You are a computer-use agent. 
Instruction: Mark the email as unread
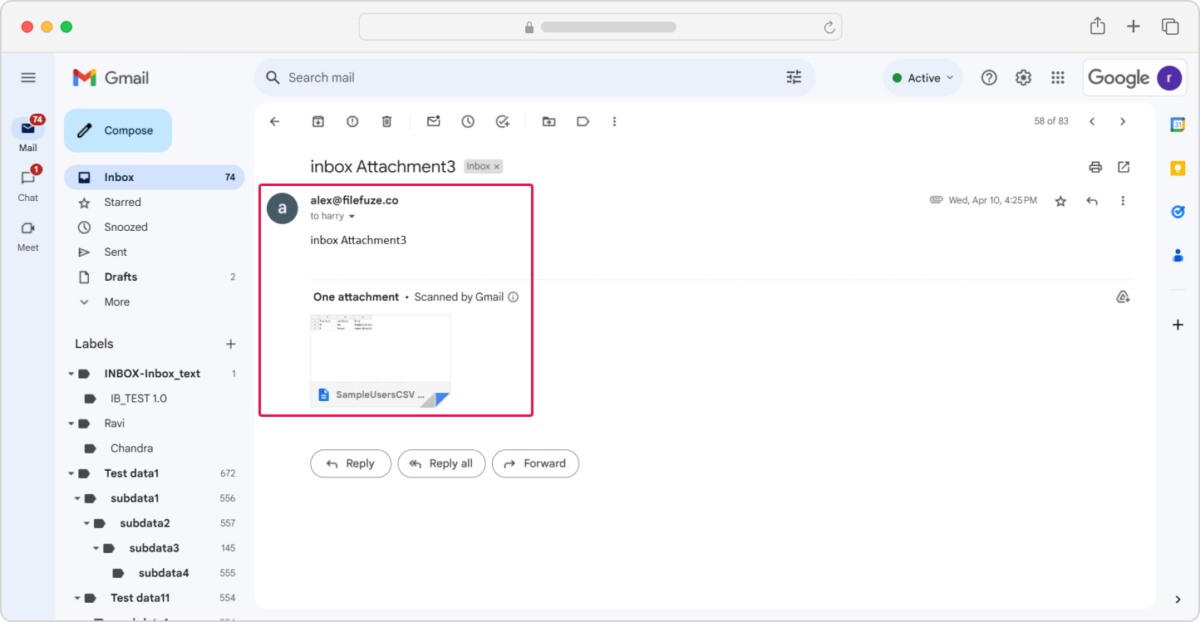(433, 121)
